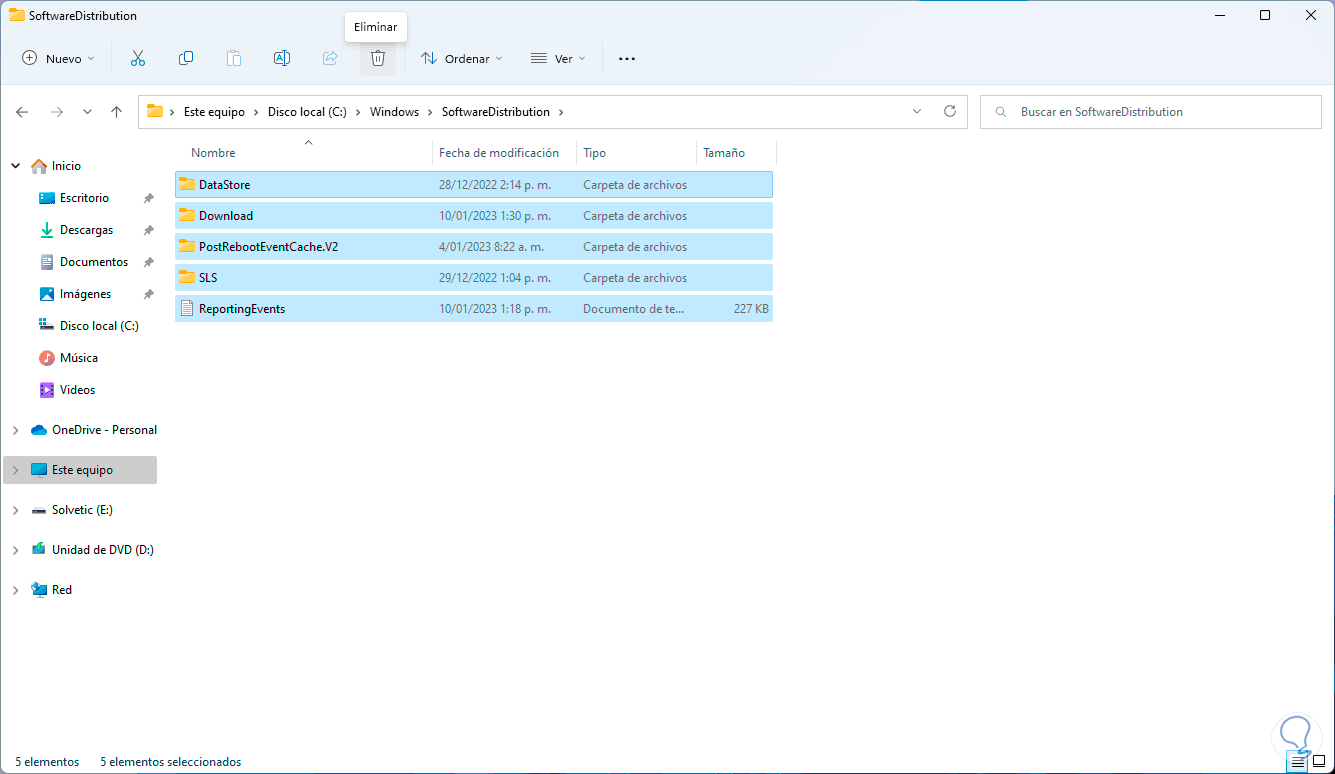Select Solvetic (E:) drive in sidebar
Image resolution: width=1335 pixels, height=774 pixels.
pos(82,510)
